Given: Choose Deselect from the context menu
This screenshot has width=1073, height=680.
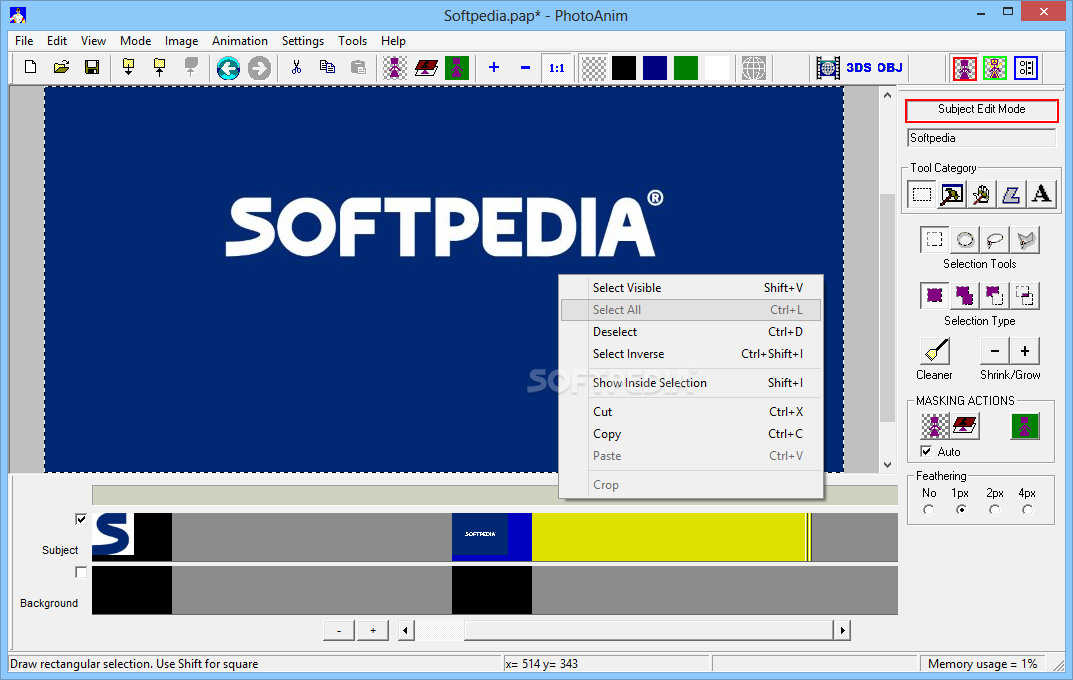Looking at the screenshot, I should click(691, 332).
